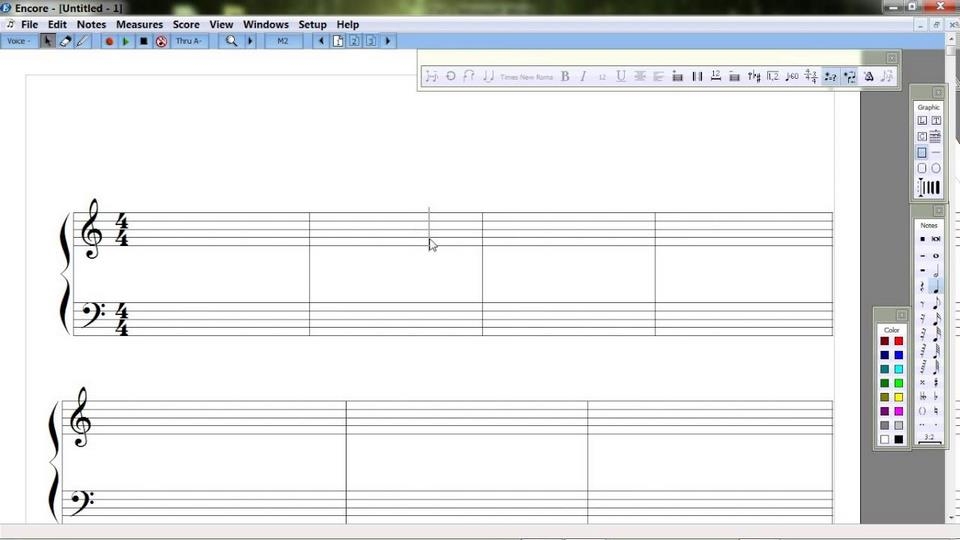This screenshot has width=960, height=540.
Task: Pick the yellow color swatch
Action: coord(898,397)
